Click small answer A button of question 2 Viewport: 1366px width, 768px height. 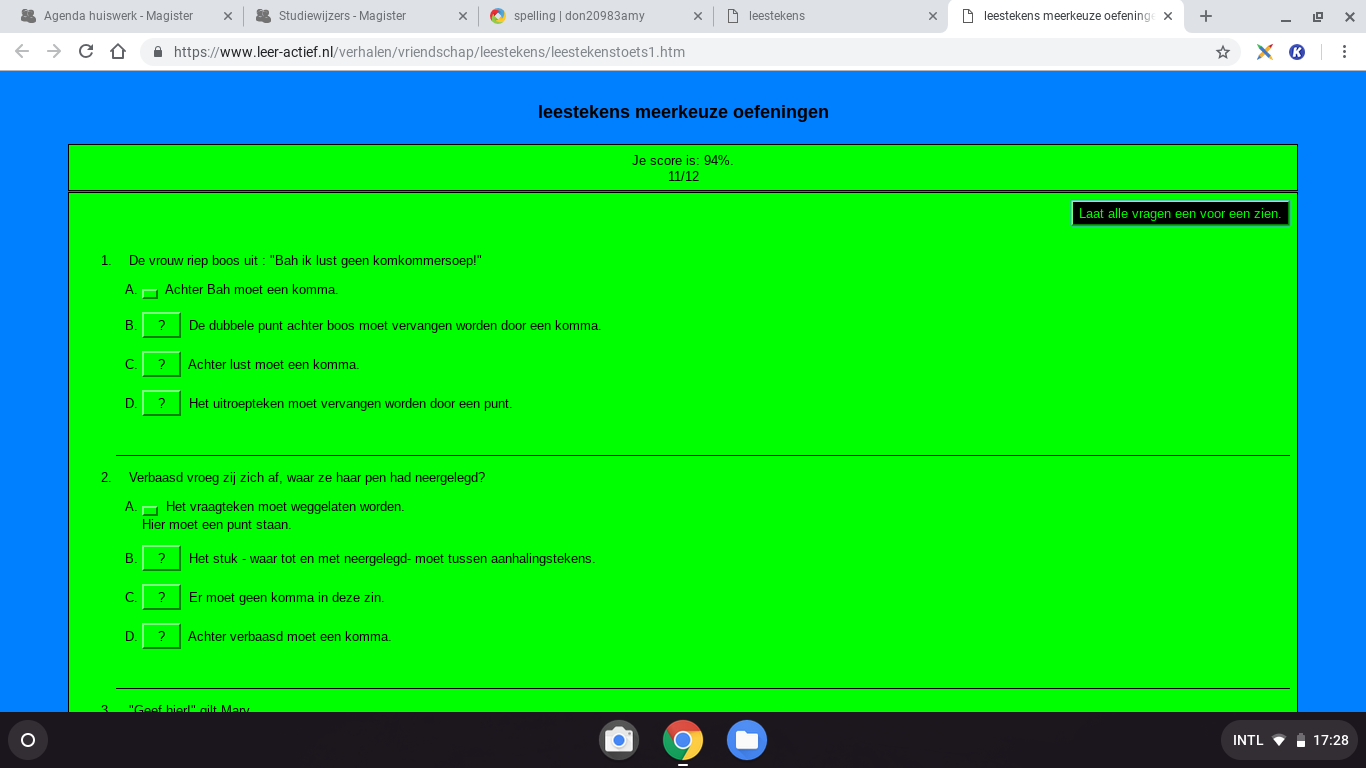tap(150, 510)
